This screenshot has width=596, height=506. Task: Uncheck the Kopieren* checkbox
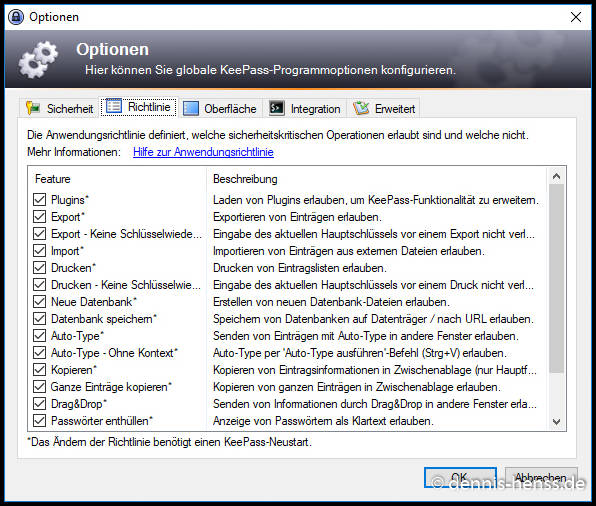click(x=40, y=370)
